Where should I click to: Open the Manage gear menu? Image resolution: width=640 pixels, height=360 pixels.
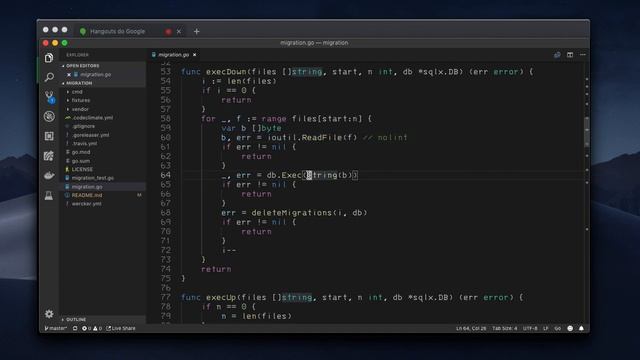(49, 314)
